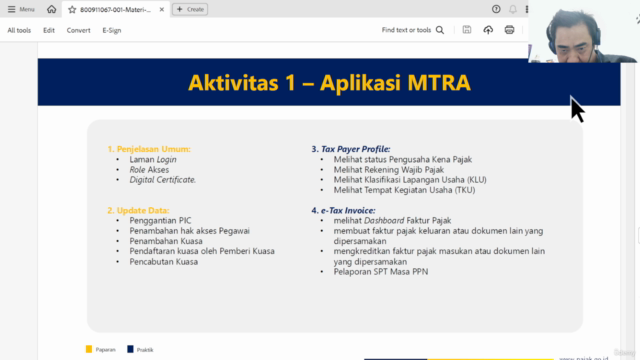Click the search magnifier icon
Viewport: 640px width, 360px height.
point(440,30)
